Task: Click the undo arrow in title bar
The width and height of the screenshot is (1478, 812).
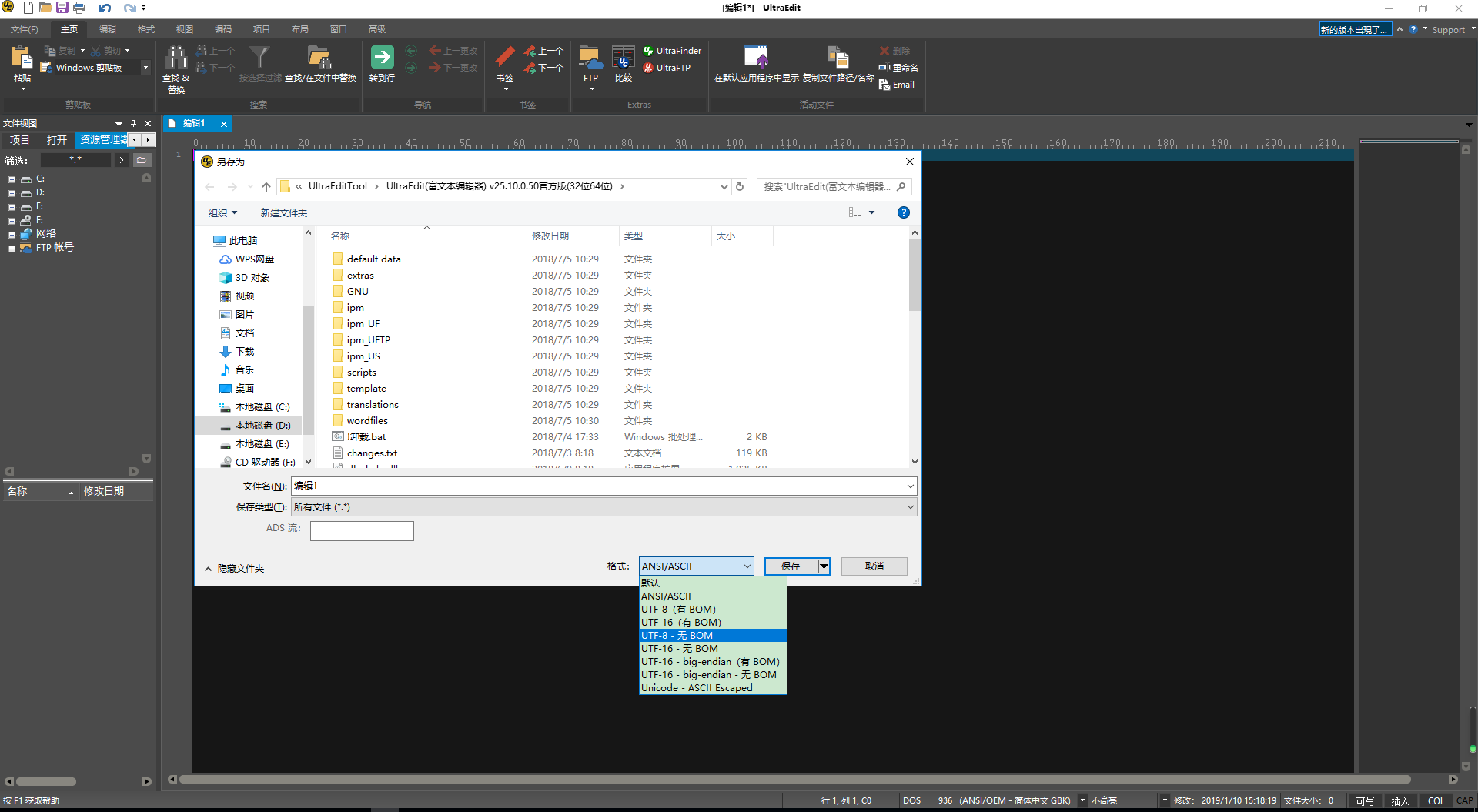Action: 105,8
